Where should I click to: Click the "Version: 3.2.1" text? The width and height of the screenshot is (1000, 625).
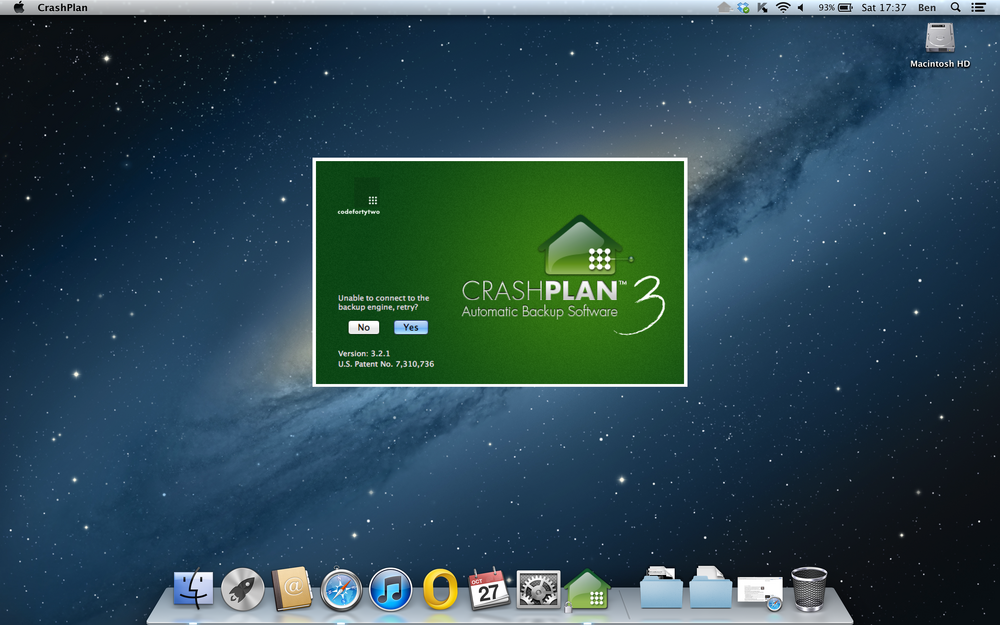[364, 353]
